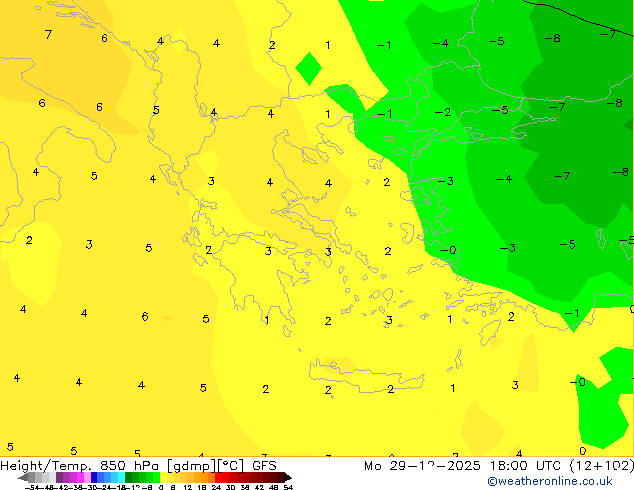Select the 'Mo 29-12-2025 18:00 UTC' date label

click(463, 466)
